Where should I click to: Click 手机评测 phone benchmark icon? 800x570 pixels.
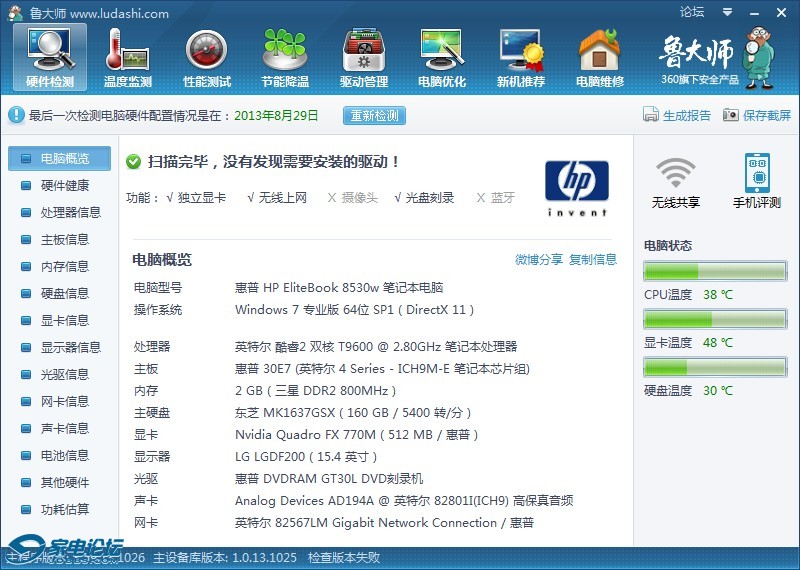(756, 182)
